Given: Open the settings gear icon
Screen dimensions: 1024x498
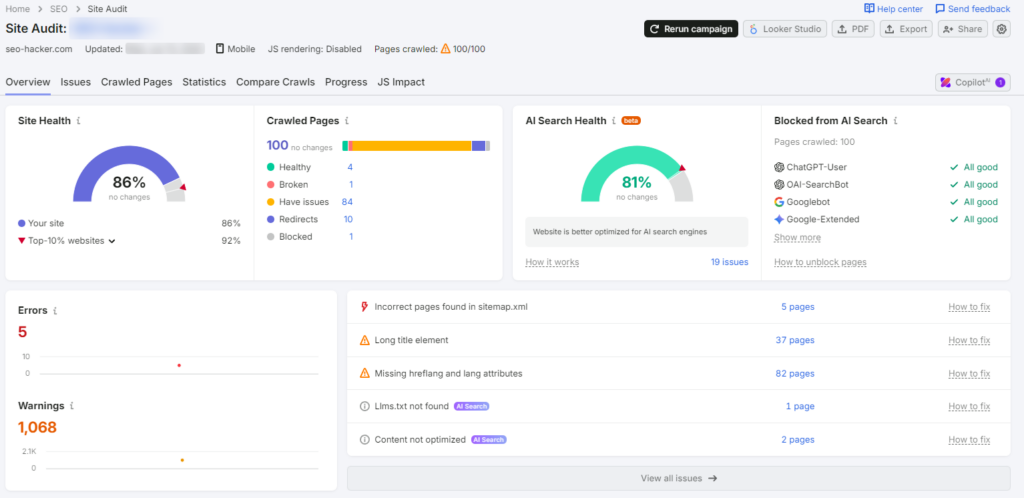Looking at the screenshot, I should click(x=1001, y=29).
